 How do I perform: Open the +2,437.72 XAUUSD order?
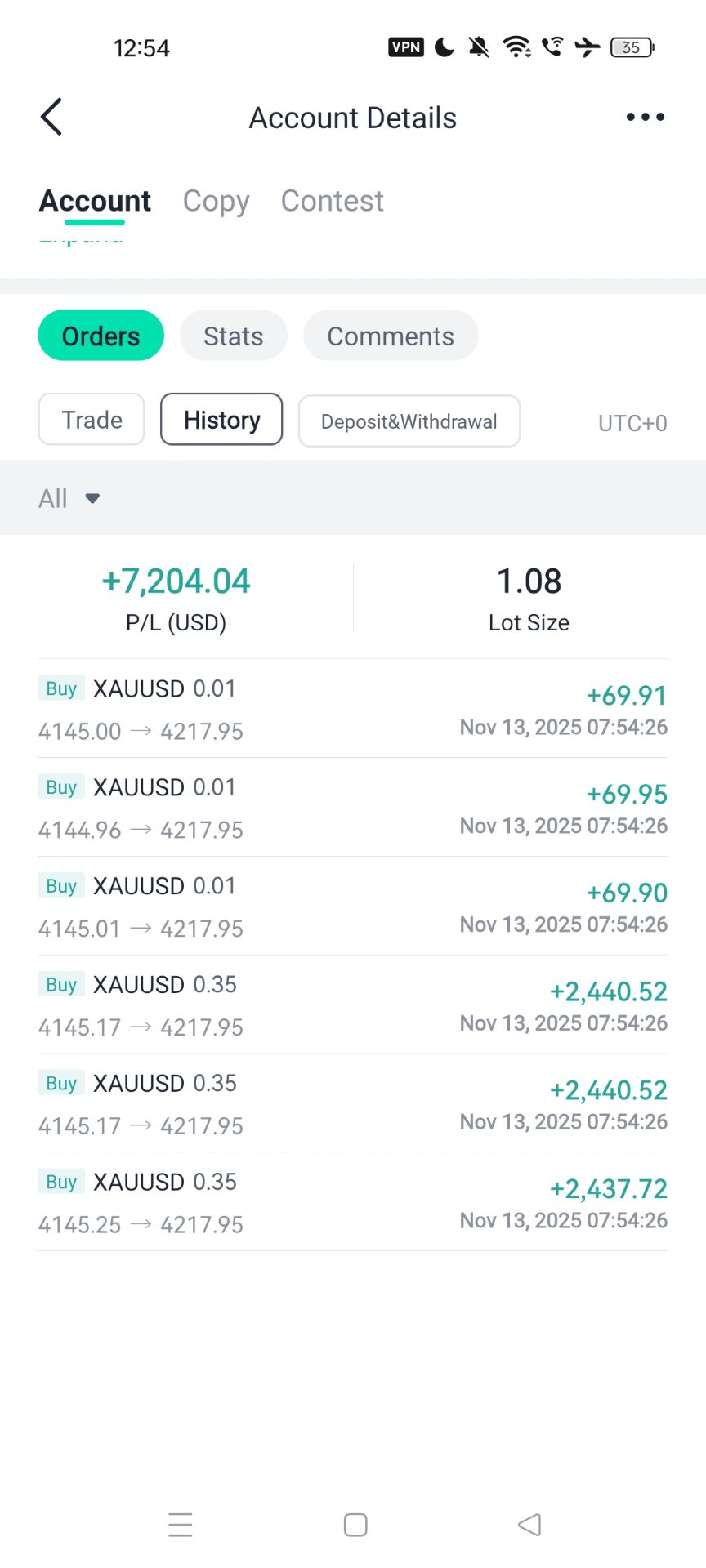tap(353, 1201)
